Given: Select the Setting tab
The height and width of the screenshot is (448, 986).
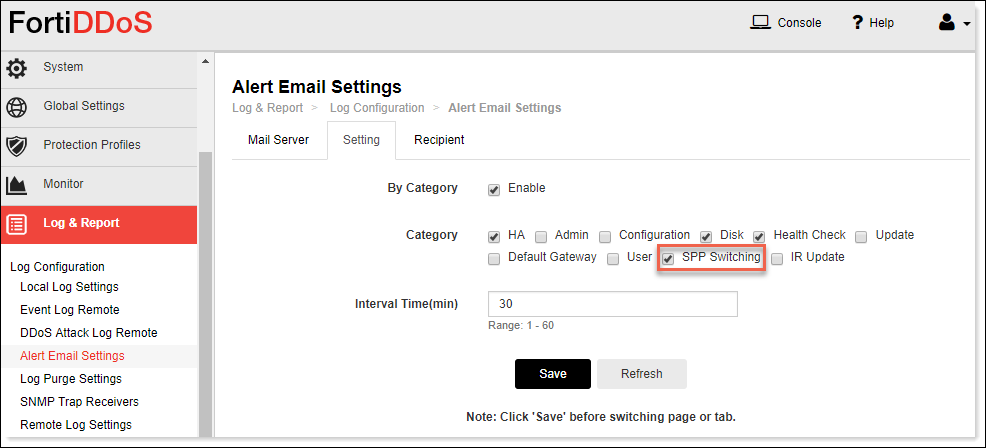Looking at the screenshot, I should (362, 140).
